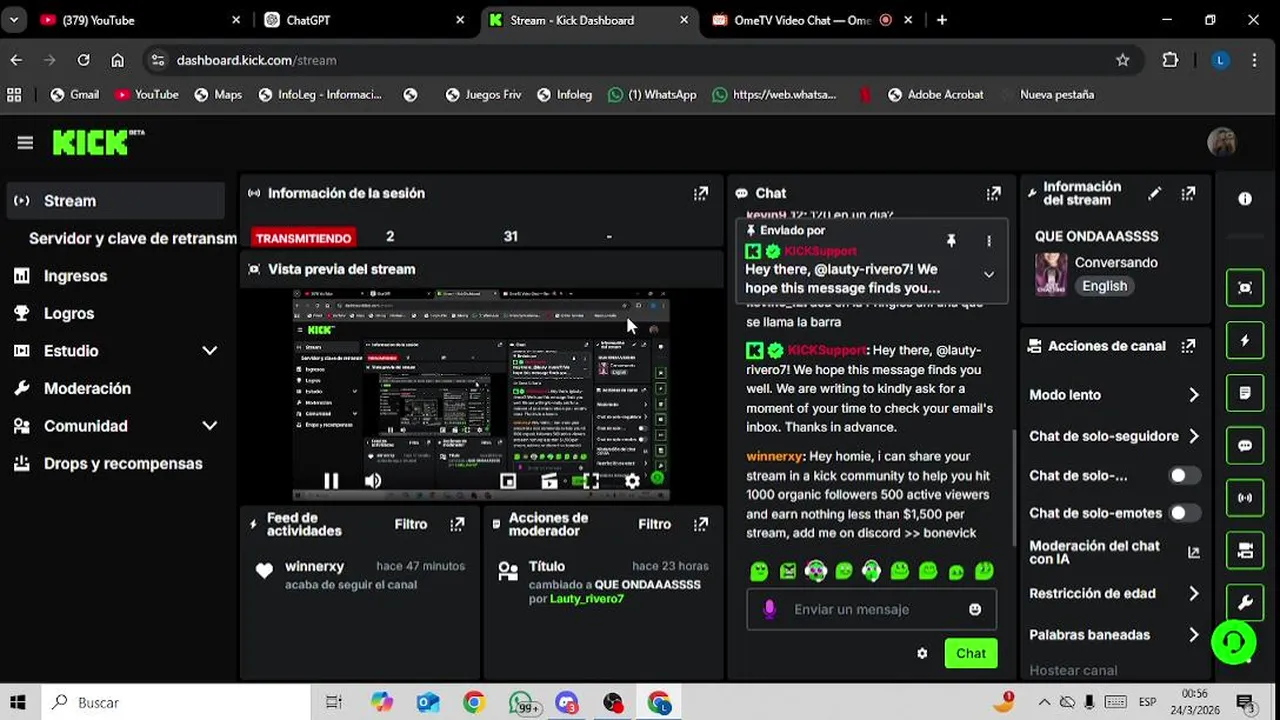Click the moderator camera icon in the right sidebar
1280x720 pixels.
click(x=1245, y=550)
